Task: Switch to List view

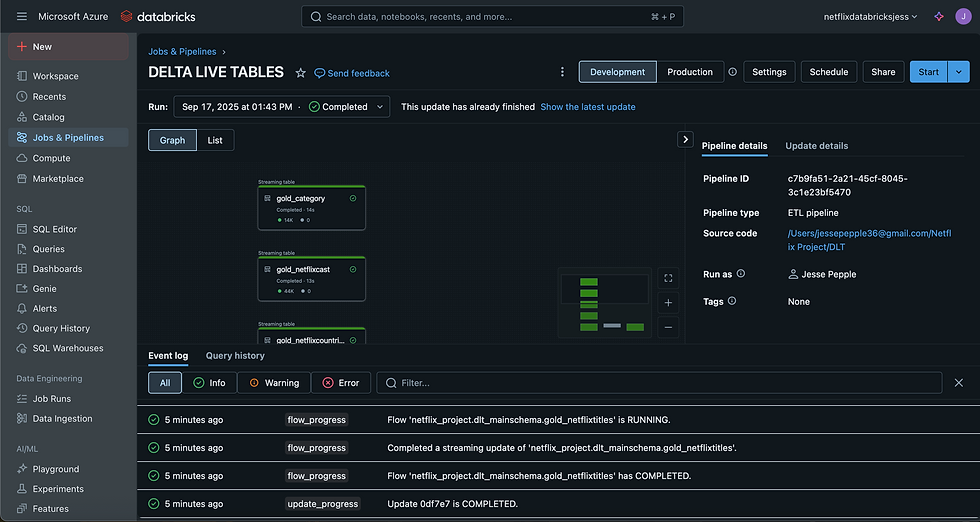Action: (x=215, y=140)
